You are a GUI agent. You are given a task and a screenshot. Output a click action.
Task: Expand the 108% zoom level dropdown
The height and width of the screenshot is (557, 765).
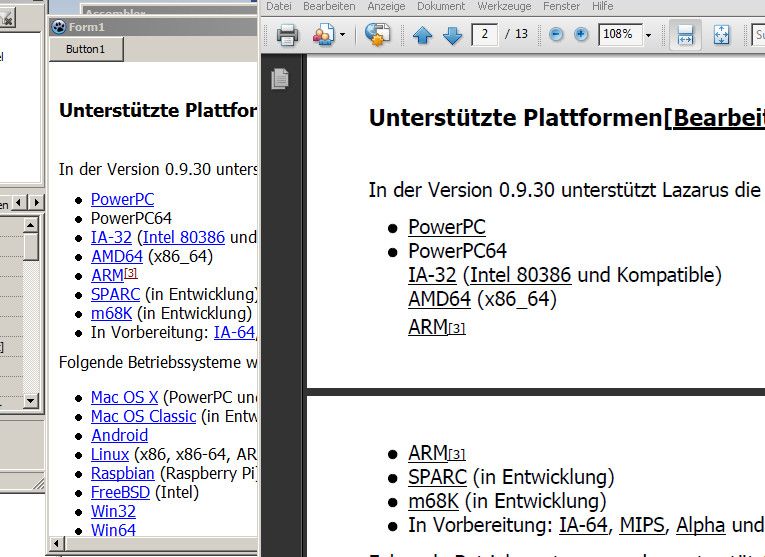[648, 35]
